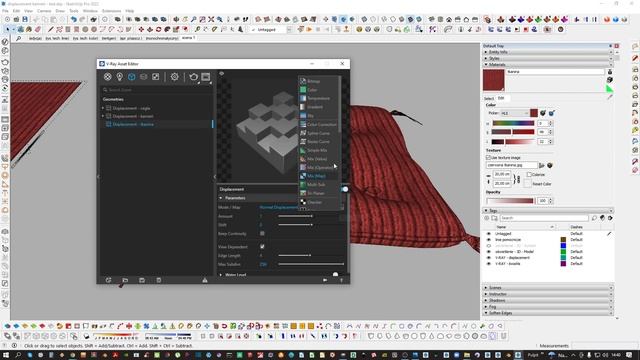Click save asset icon in Asset Editor footer
640x360 pixels.
click(142, 280)
